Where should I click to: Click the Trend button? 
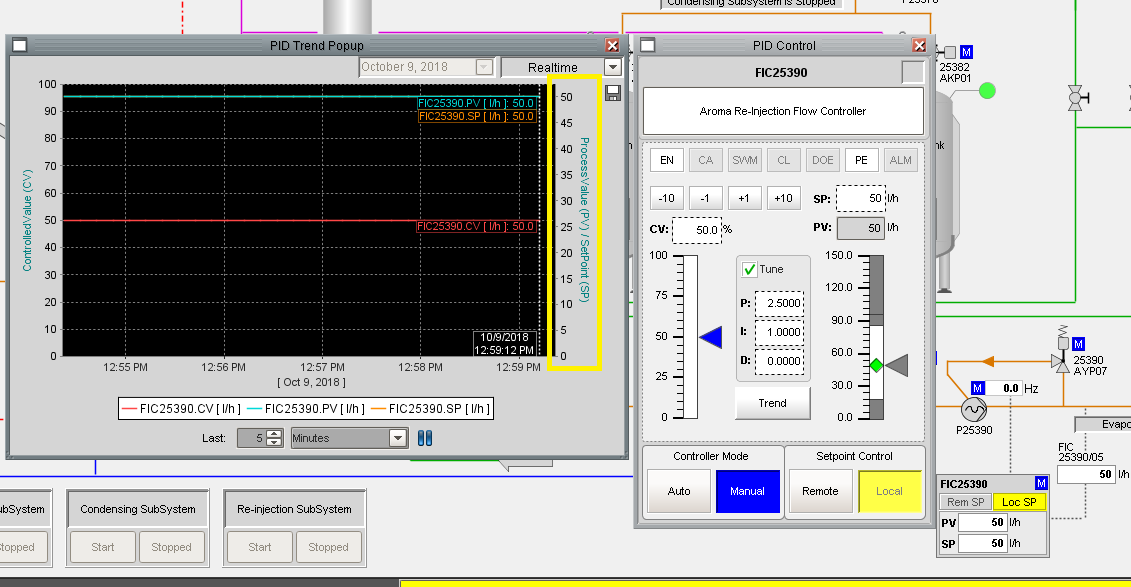pos(771,403)
